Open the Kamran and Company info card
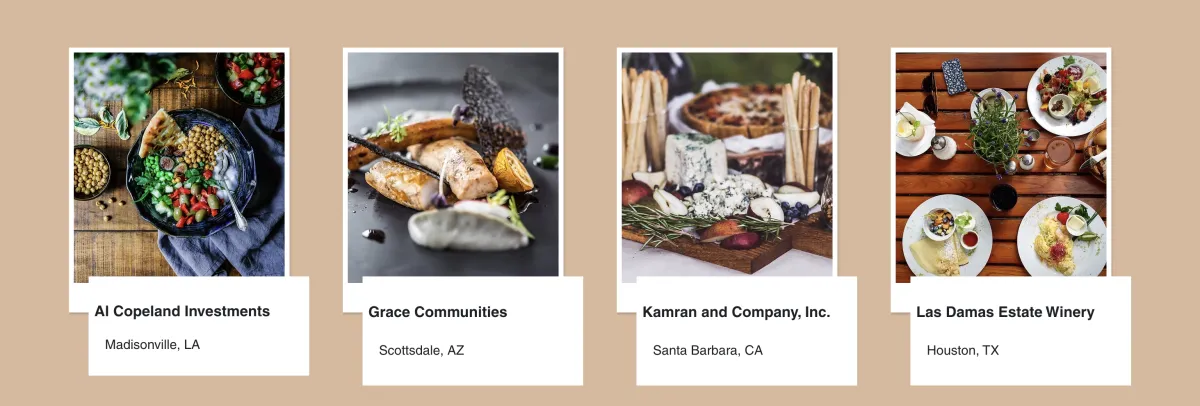The width and height of the screenshot is (1200, 406). [747, 331]
